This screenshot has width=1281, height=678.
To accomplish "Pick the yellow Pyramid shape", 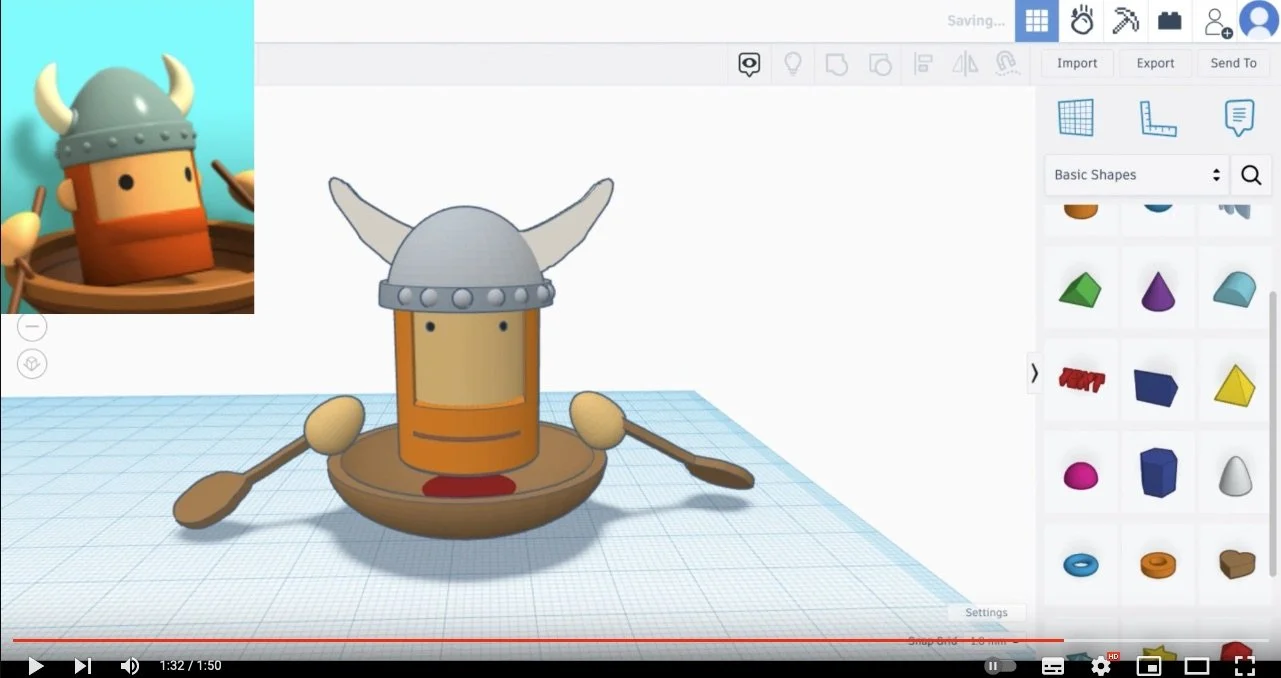I will pos(1235,385).
